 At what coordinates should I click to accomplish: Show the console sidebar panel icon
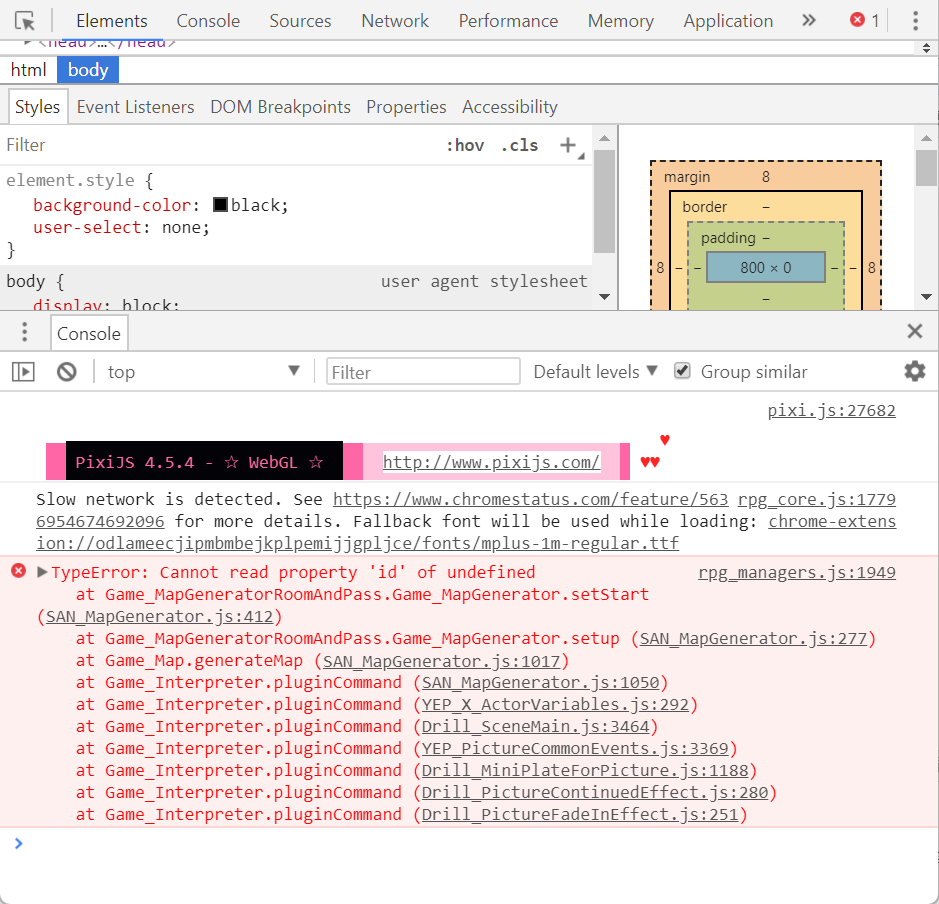coord(23,372)
